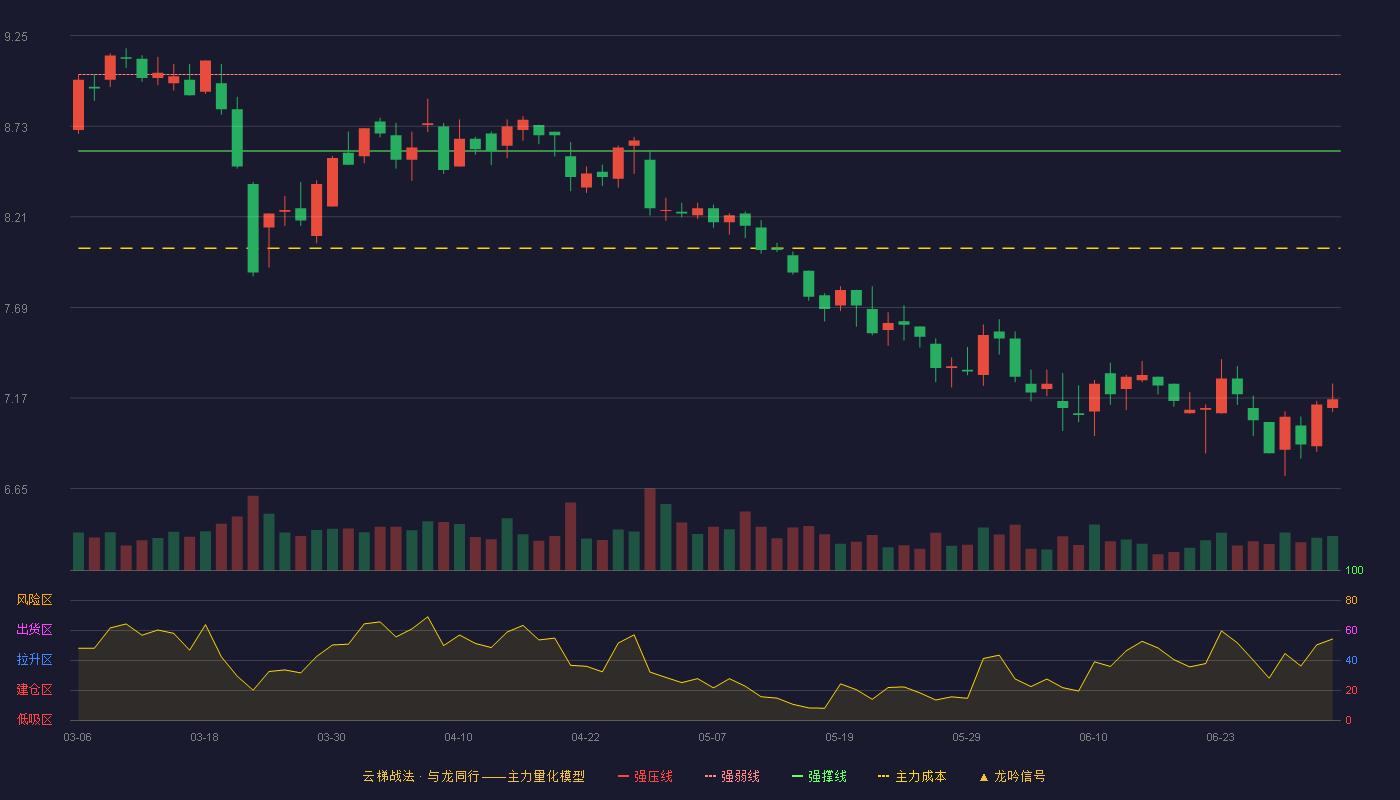Select the 拉升区 zone label
Image resolution: width=1400 pixels, height=800 pixels.
pos(34,660)
